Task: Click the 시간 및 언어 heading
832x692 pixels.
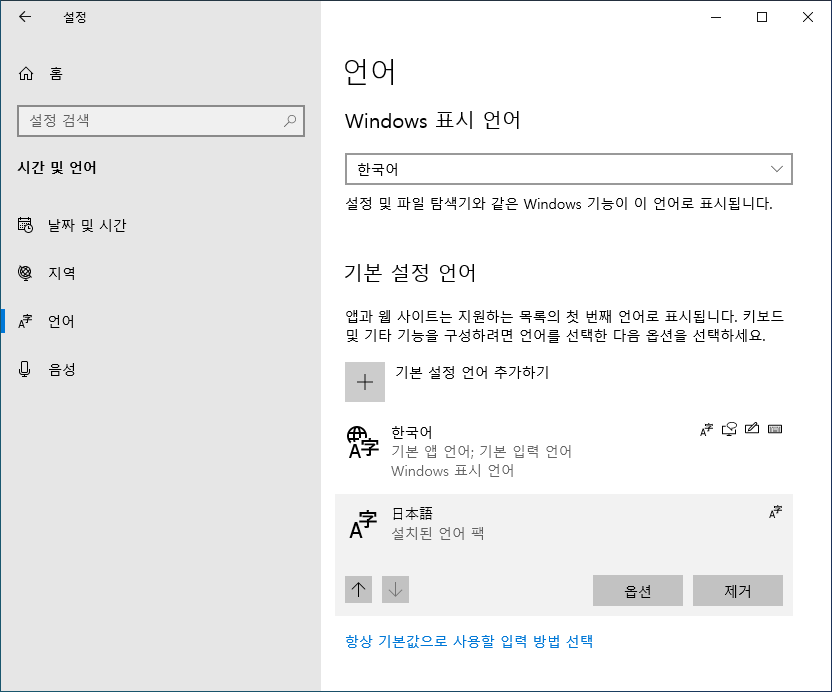Action: coord(57,168)
